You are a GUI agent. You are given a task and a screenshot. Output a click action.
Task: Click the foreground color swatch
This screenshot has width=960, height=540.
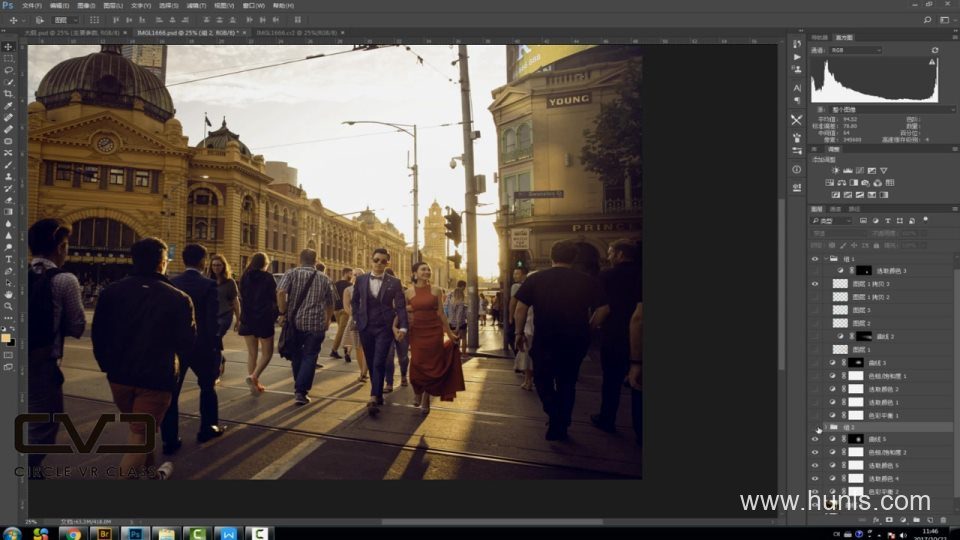(7, 336)
